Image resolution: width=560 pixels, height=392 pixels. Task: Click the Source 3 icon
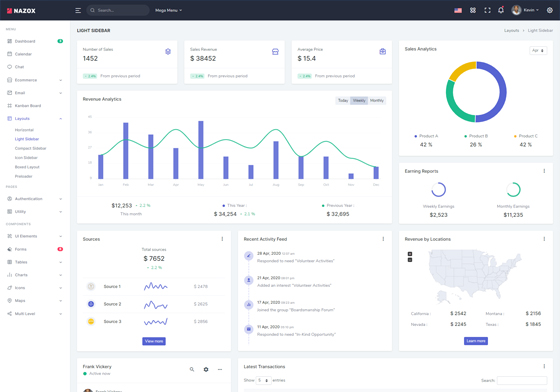[x=91, y=321]
